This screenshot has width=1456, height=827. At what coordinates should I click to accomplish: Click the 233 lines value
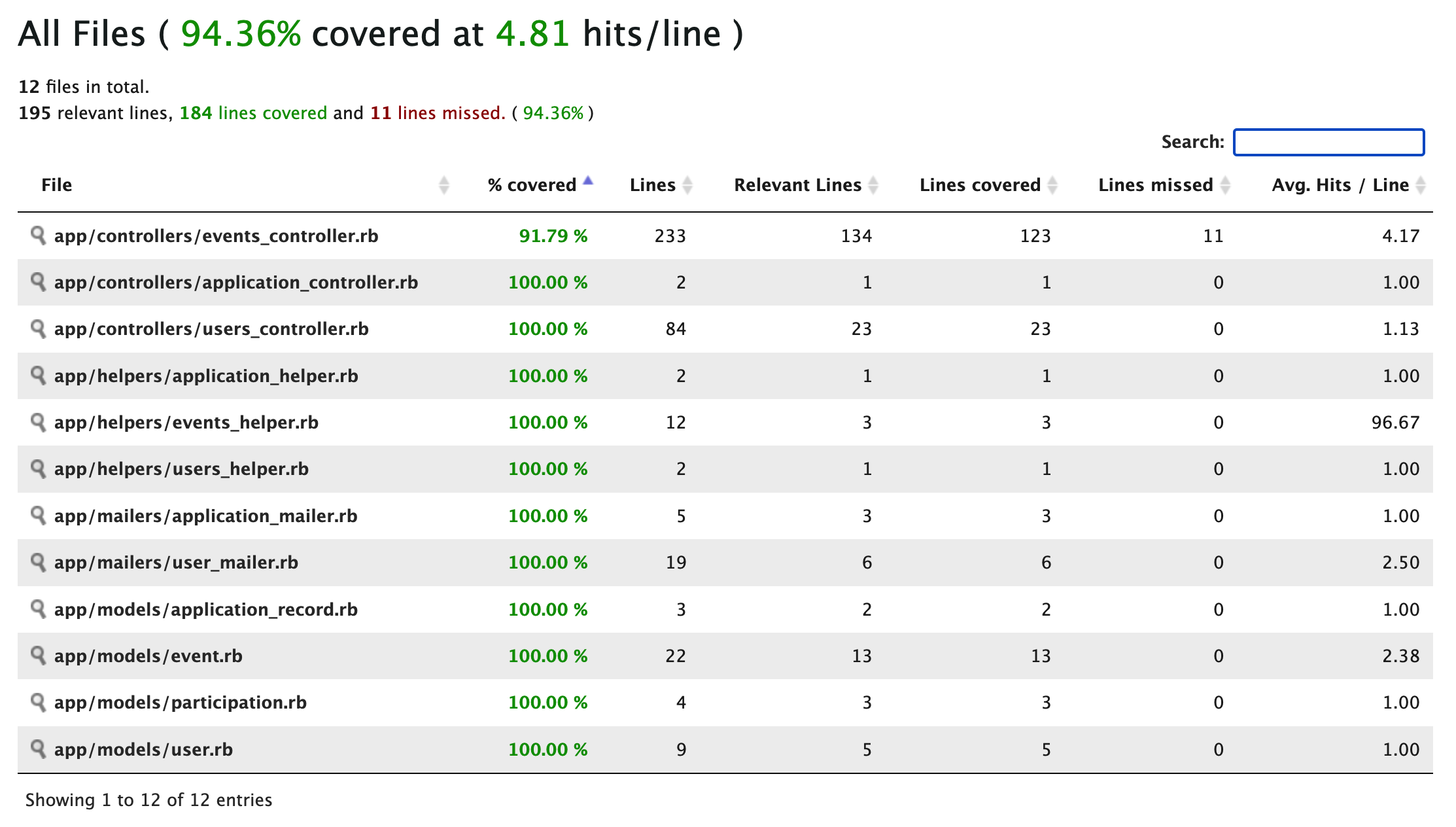670,236
